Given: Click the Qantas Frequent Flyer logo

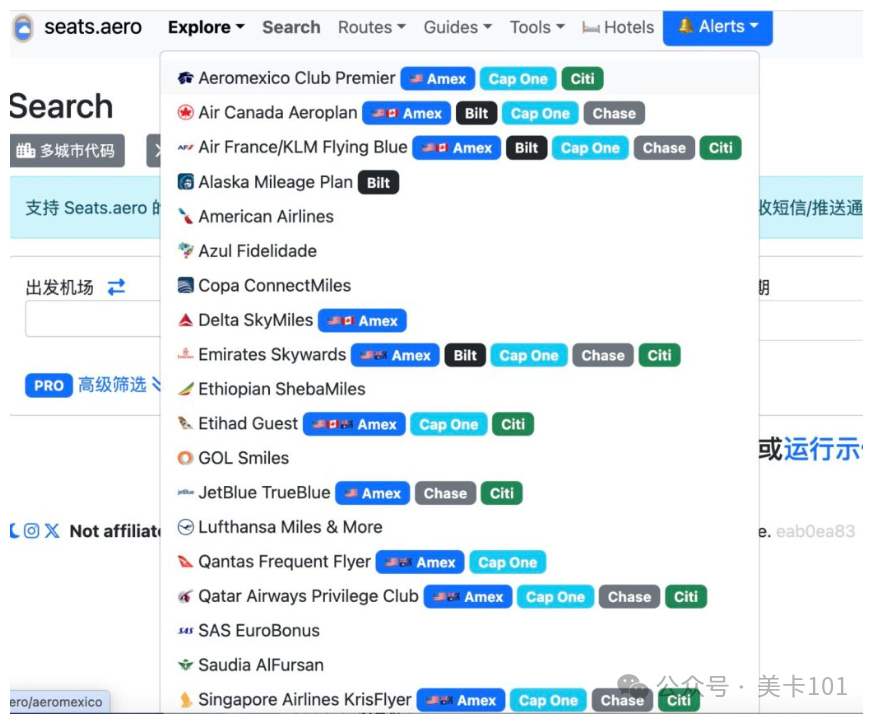Looking at the screenshot, I should click(x=185, y=561).
